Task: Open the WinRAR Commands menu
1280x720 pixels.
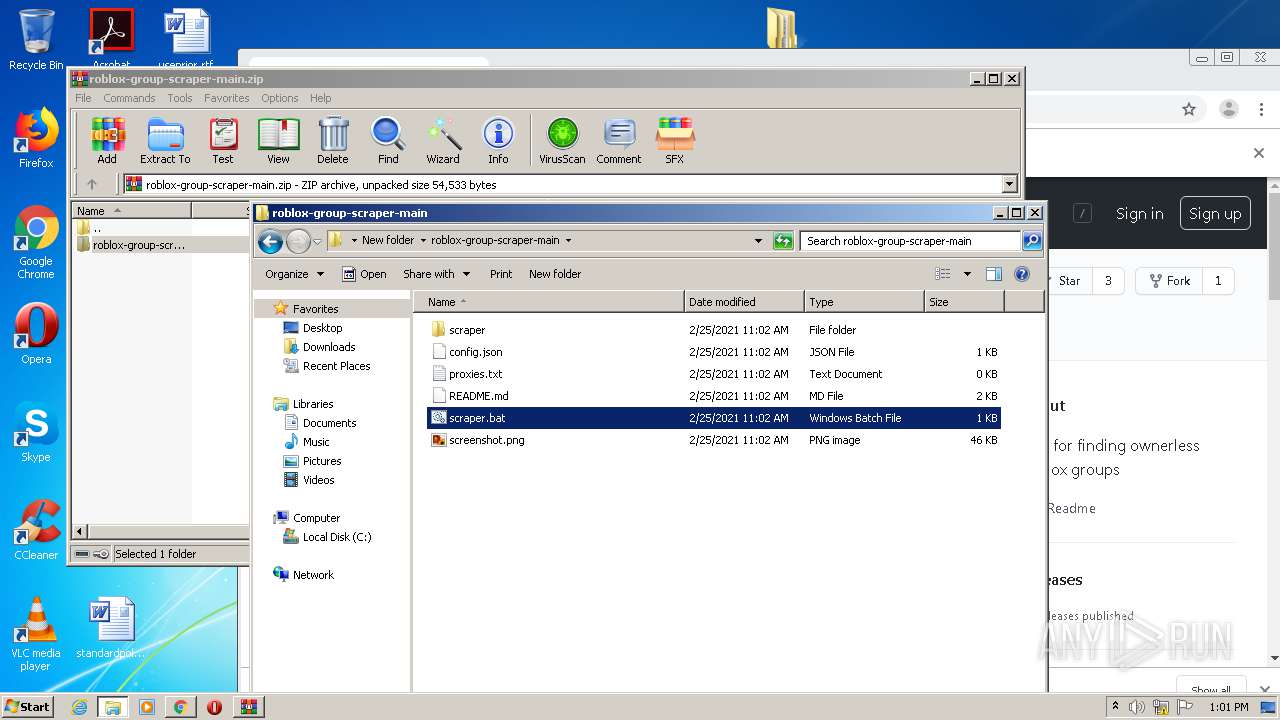Action: [129, 98]
